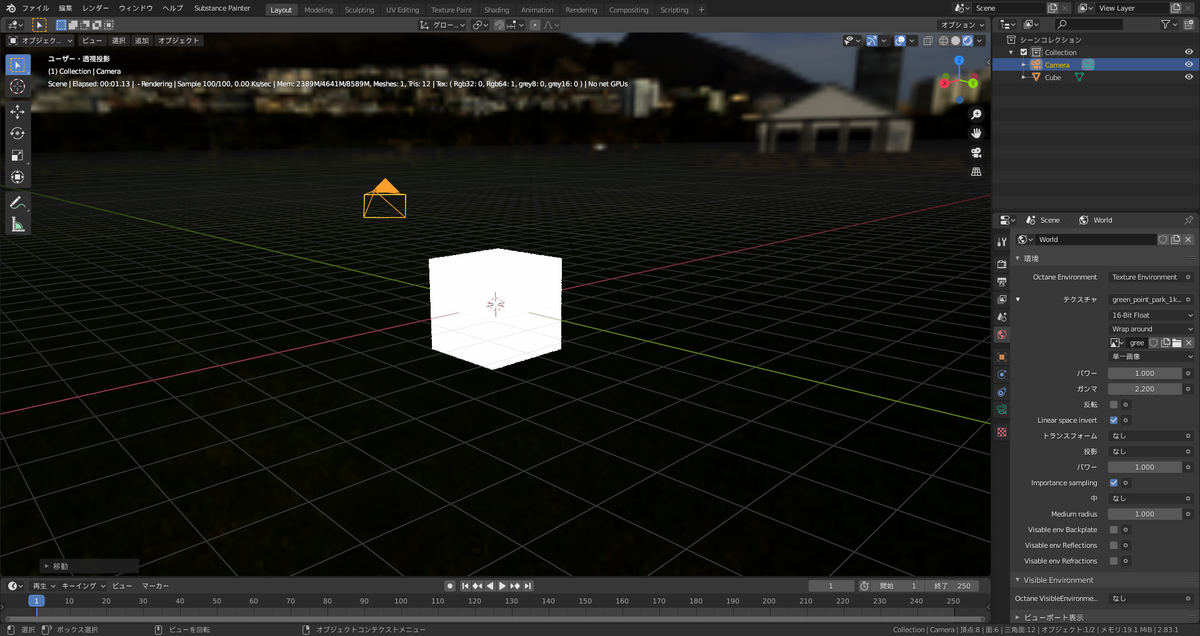This screenshot has width=1200, height=636.
Task: Open the Scene properties tab
Action: pyautogui.click(x=1002, y=317)
